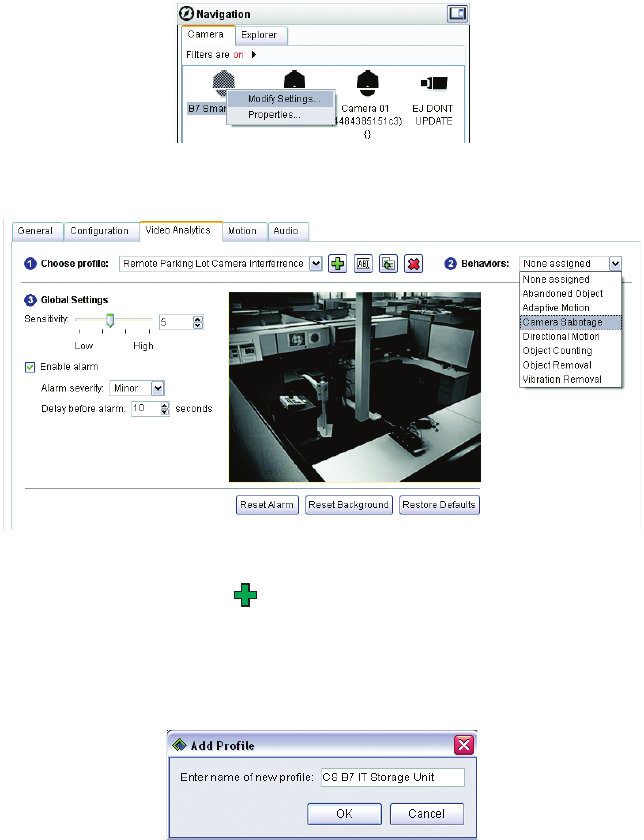
Task: Cancel the Add Profile dialog
Action: (426, 814)
